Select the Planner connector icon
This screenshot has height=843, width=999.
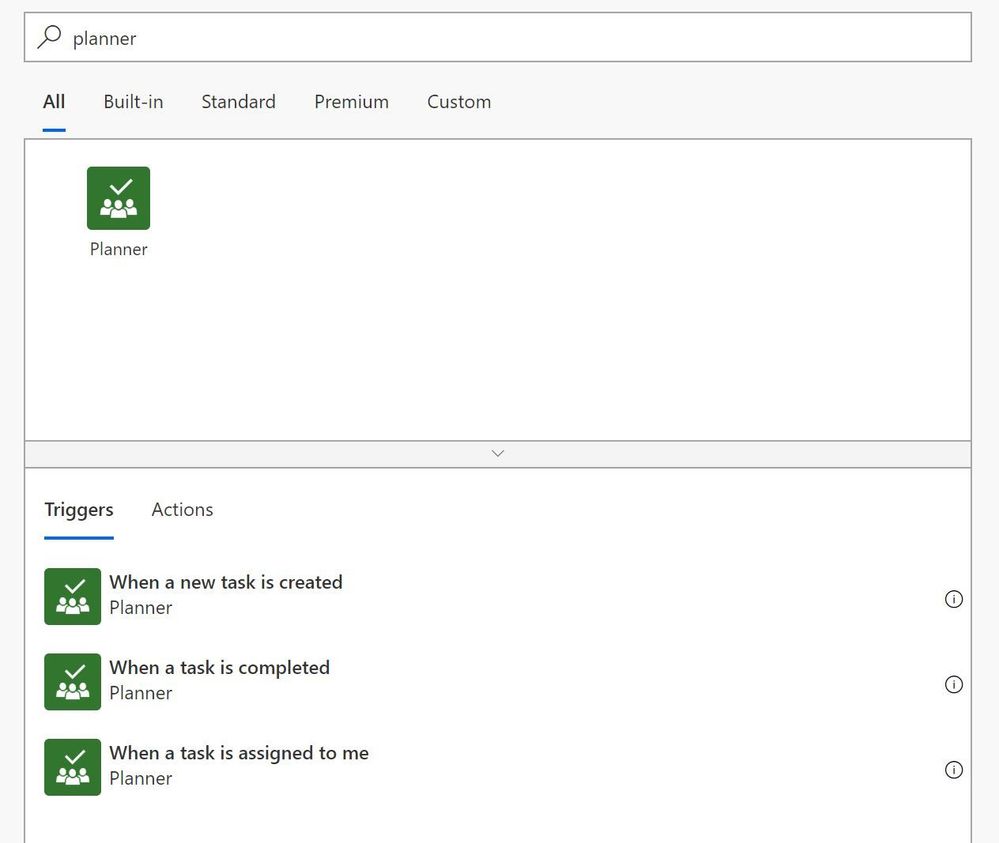[119, 198]
